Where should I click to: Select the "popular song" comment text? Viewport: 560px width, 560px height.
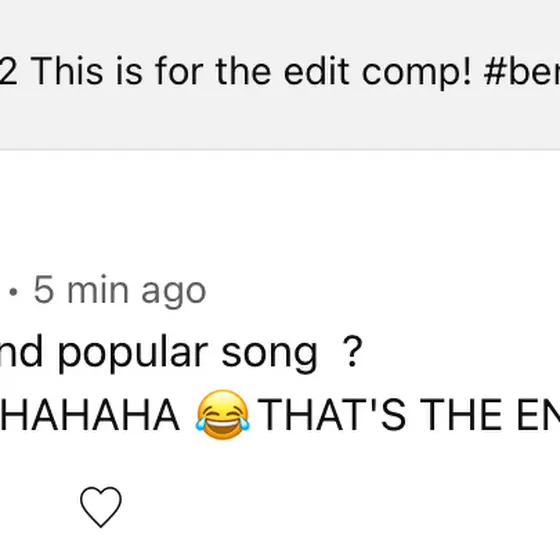click(x=187, y=353)
